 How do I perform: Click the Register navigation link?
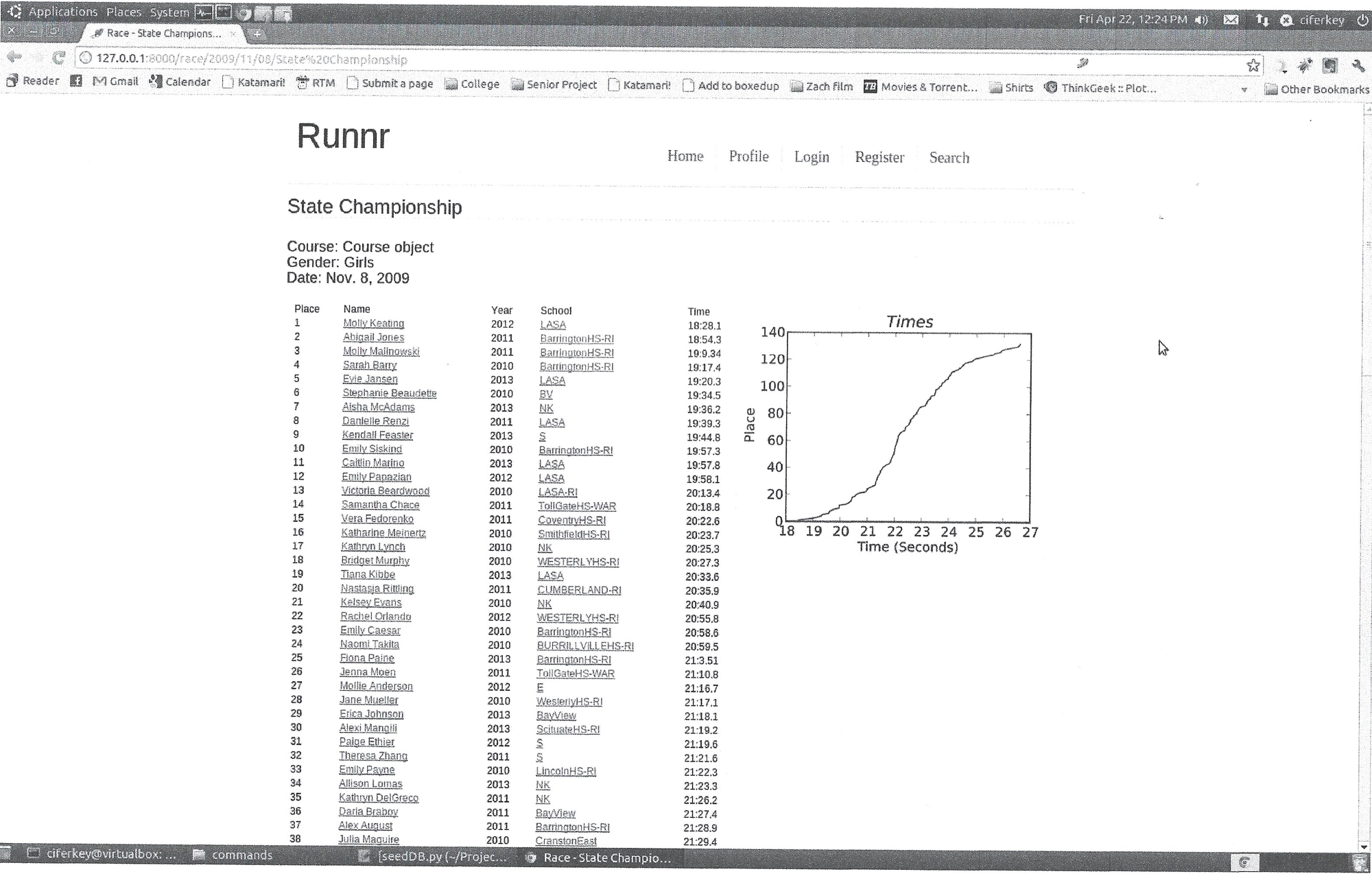(879, 158)
